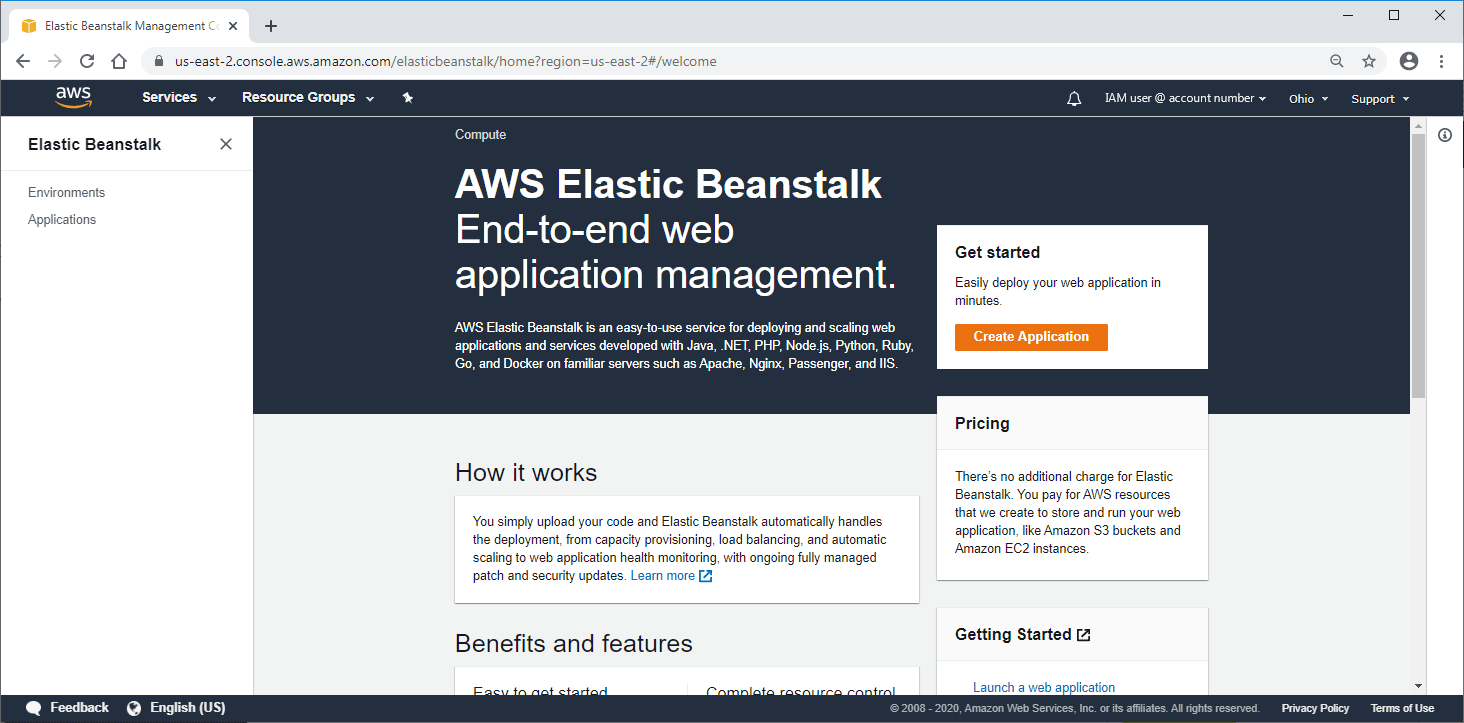Click the bookmark star in address bar
This screenshot has width=1464, height=723.
coord(1369,61)
